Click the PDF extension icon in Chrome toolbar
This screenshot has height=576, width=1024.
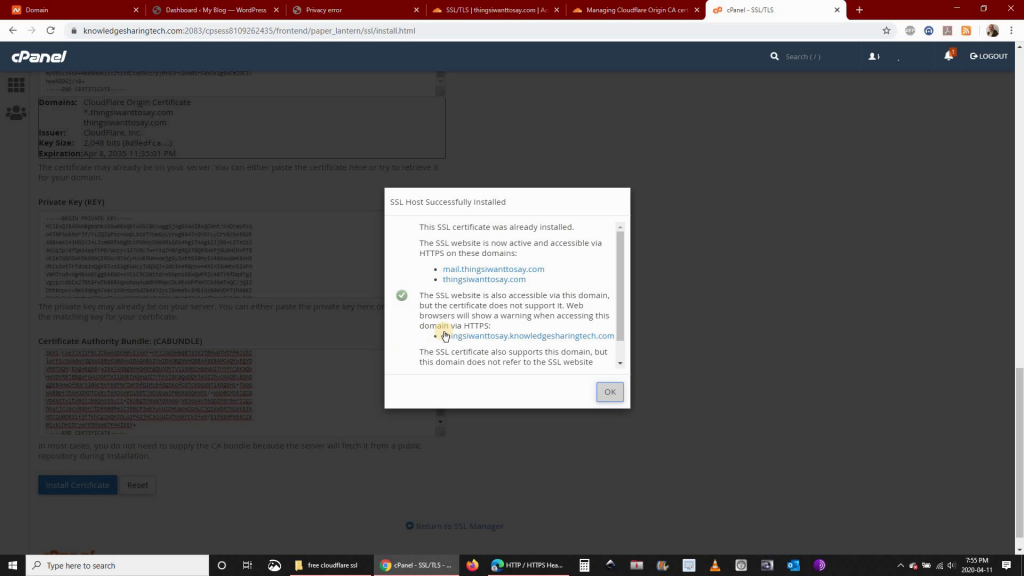(x=948, y=31)
